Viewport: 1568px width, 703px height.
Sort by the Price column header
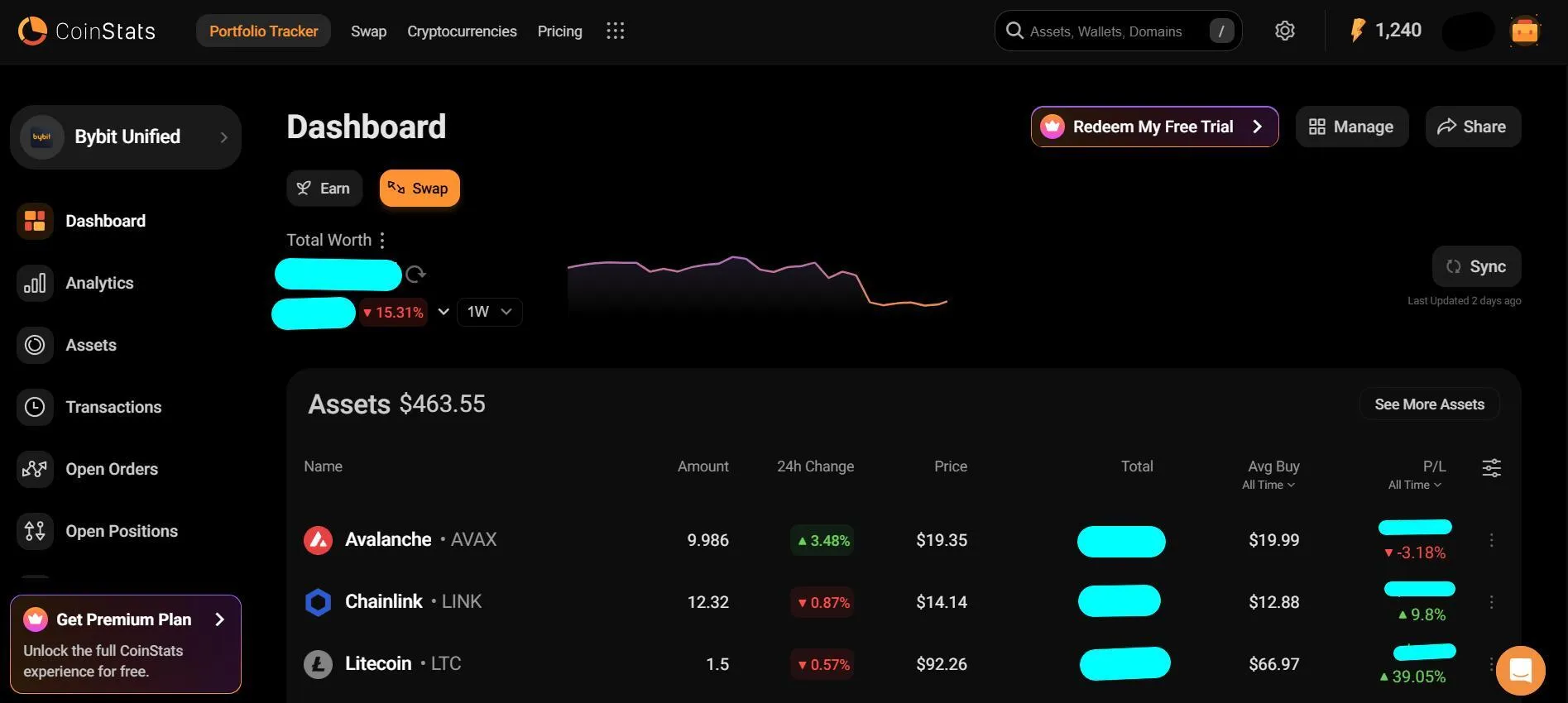(951, 466)
